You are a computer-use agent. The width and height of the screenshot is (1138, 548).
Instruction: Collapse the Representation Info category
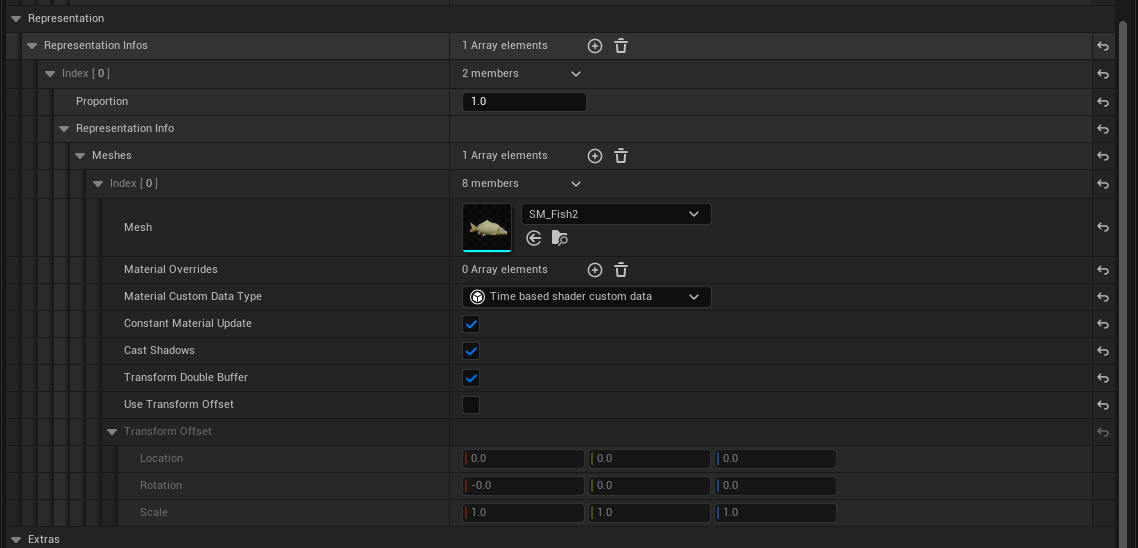coord(64,129)
